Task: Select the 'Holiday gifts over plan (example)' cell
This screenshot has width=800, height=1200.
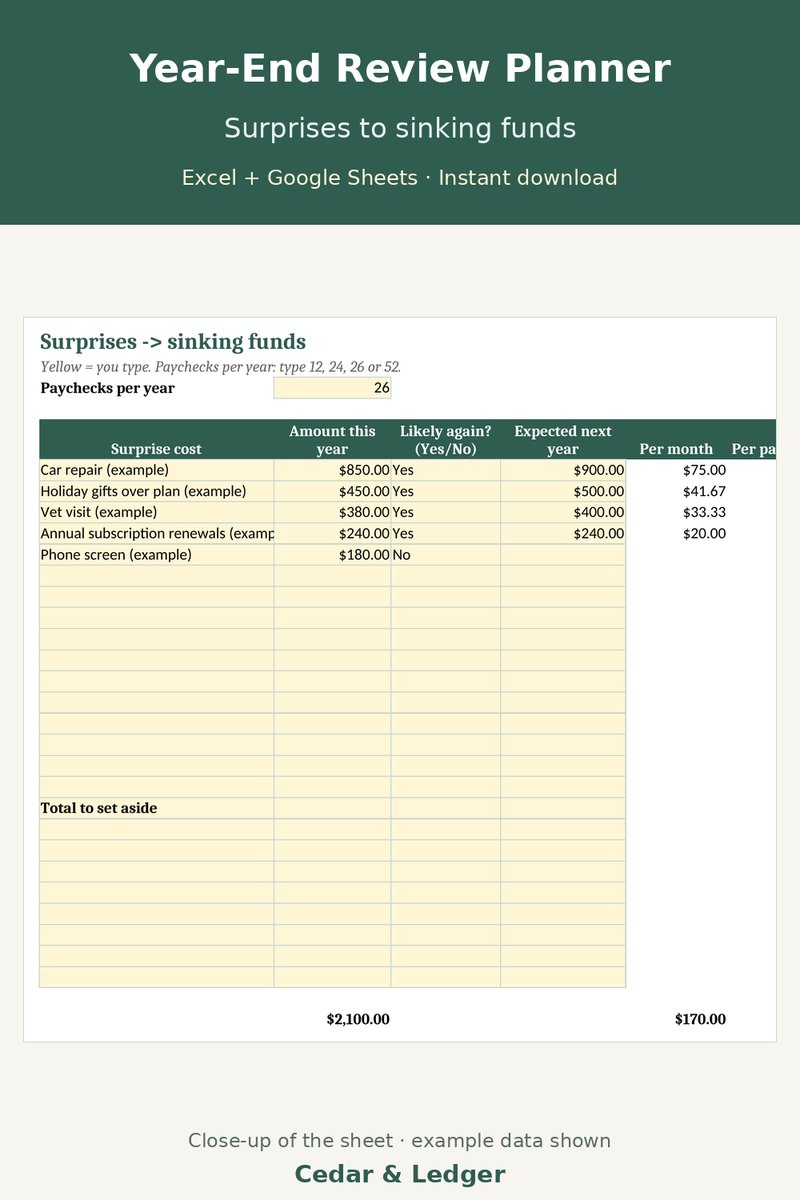Action: (156, 491)
